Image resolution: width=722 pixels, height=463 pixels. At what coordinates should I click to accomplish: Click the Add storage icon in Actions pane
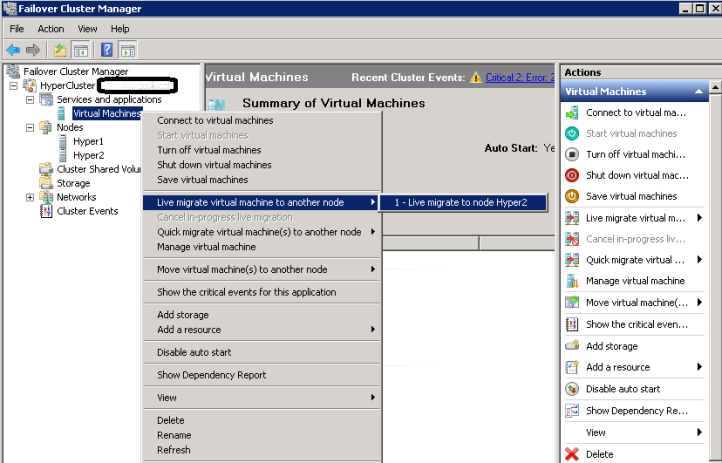572,346
